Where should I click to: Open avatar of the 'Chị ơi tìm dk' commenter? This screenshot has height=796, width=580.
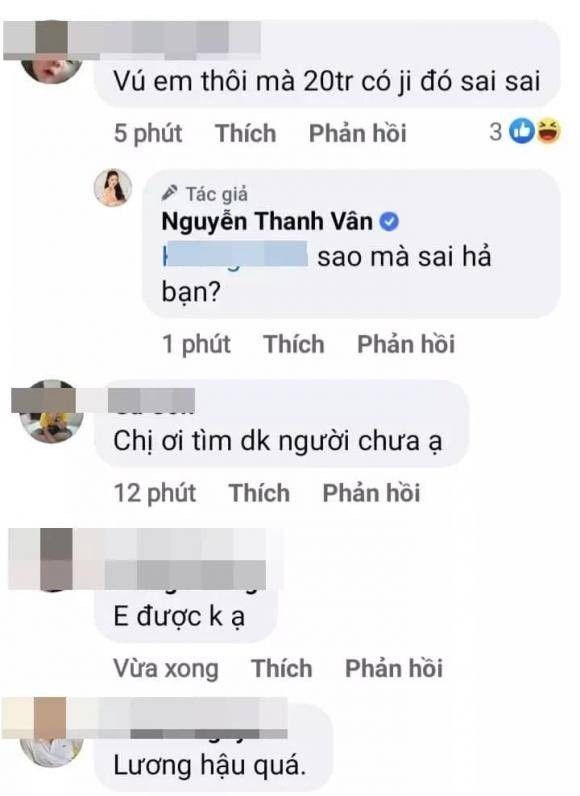(51, 411)
